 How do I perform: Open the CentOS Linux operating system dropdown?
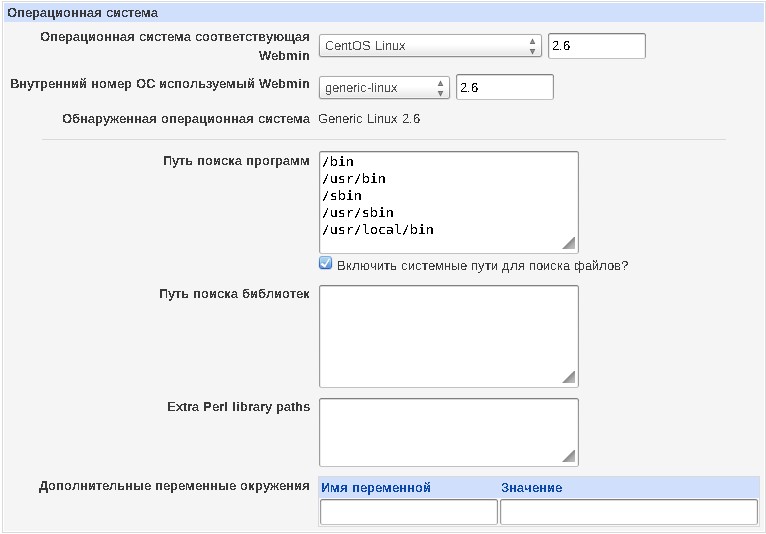pyautogui.click(x=430, y=46)
